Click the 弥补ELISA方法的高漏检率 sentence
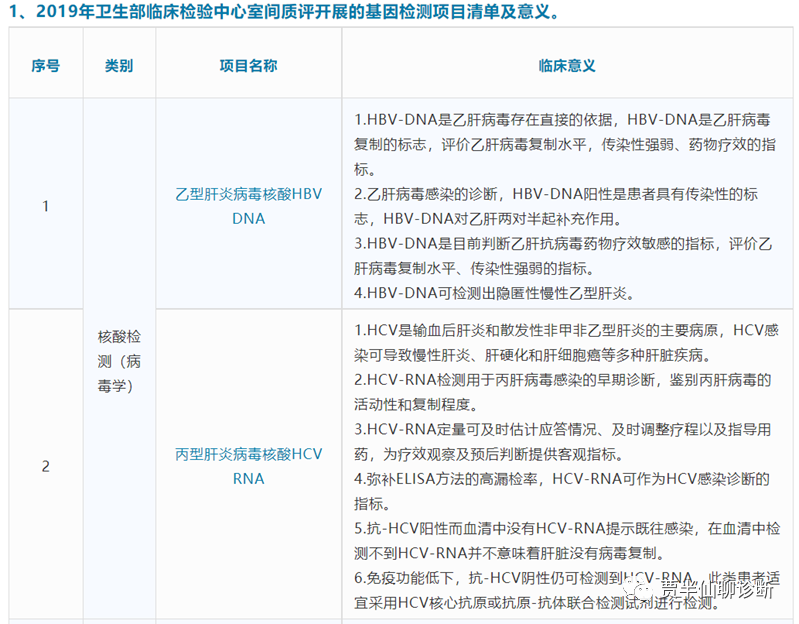 (x=450, y=479)
